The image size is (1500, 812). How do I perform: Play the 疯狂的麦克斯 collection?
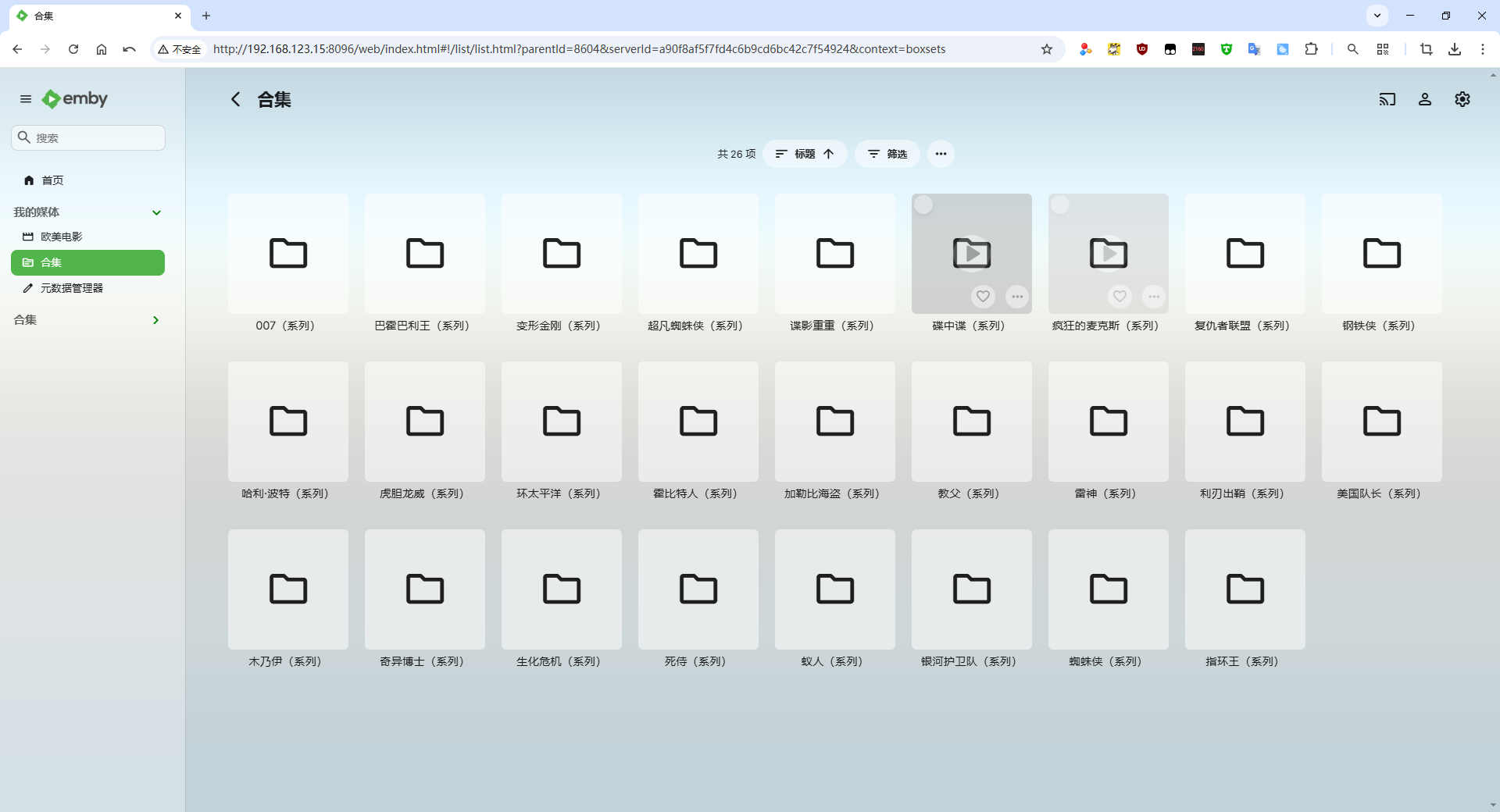(x=1109, y=254)
